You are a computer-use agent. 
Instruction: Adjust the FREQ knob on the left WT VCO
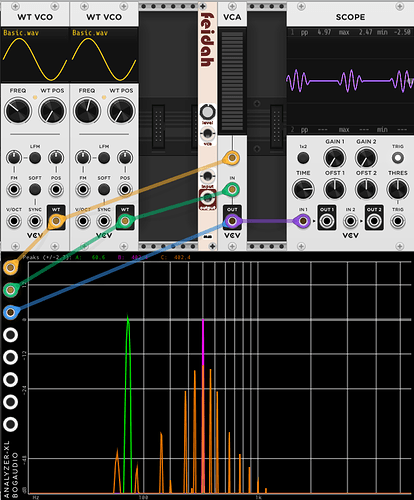(18, 111)
